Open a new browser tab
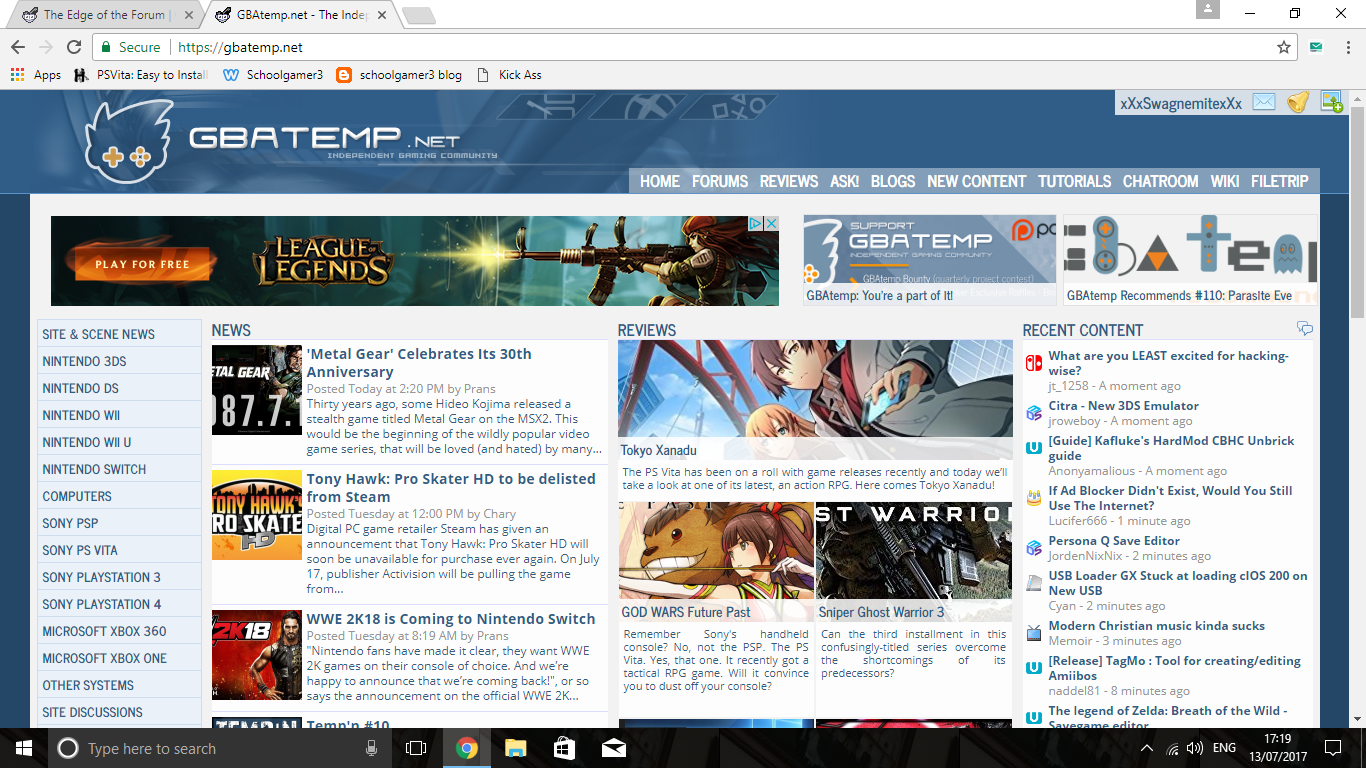 coord(418,15)
